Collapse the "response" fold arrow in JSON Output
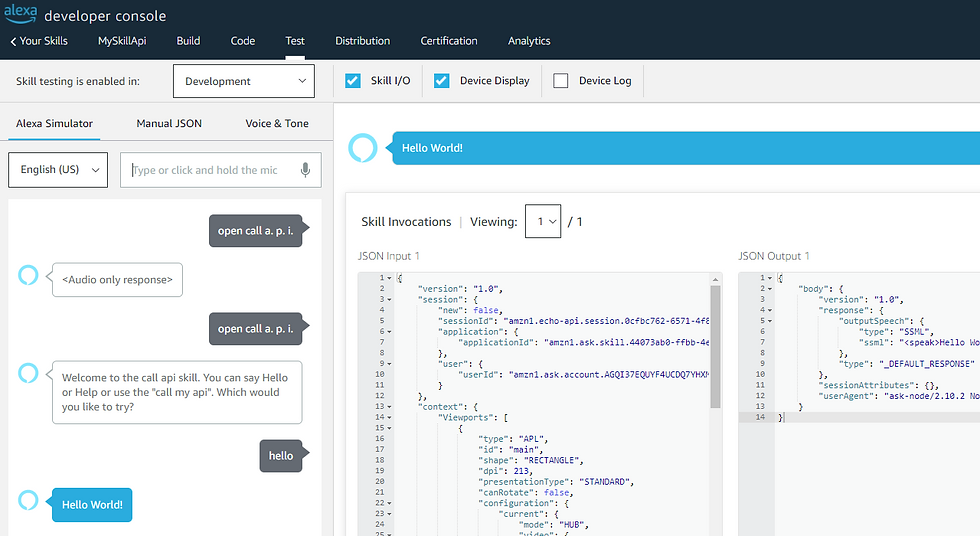The height and width of the screenshot is (536, 980). pos(770,310)
